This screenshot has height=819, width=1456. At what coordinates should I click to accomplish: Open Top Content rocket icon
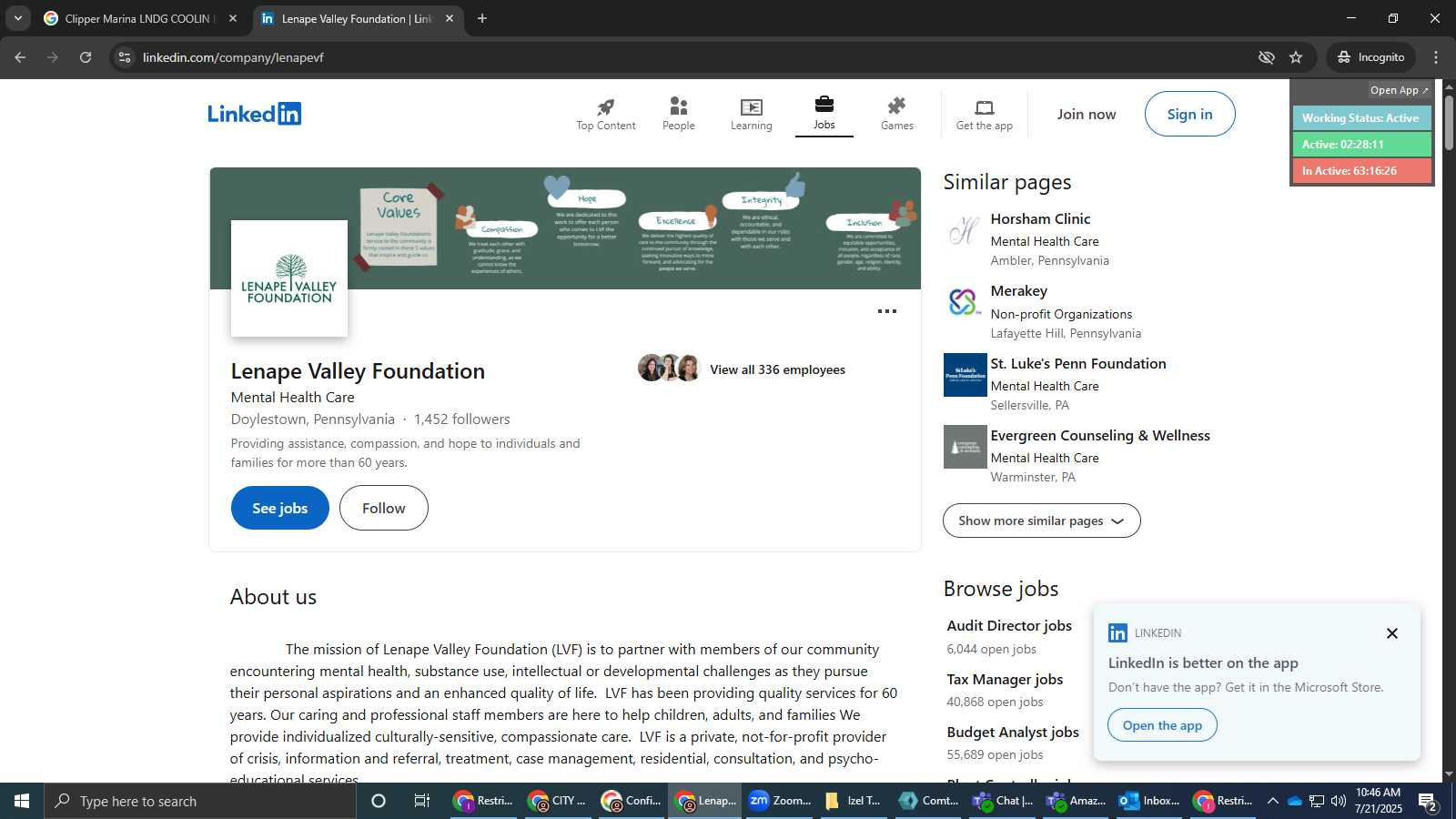pyautogui.click(x=606, y=106)
